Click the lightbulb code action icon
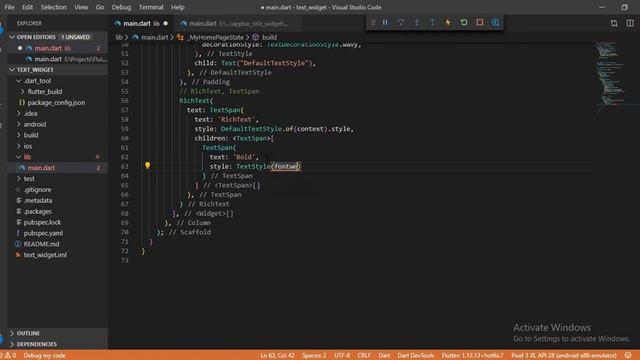The height and width of the screenshot is (360, 640). pos(147,165)
